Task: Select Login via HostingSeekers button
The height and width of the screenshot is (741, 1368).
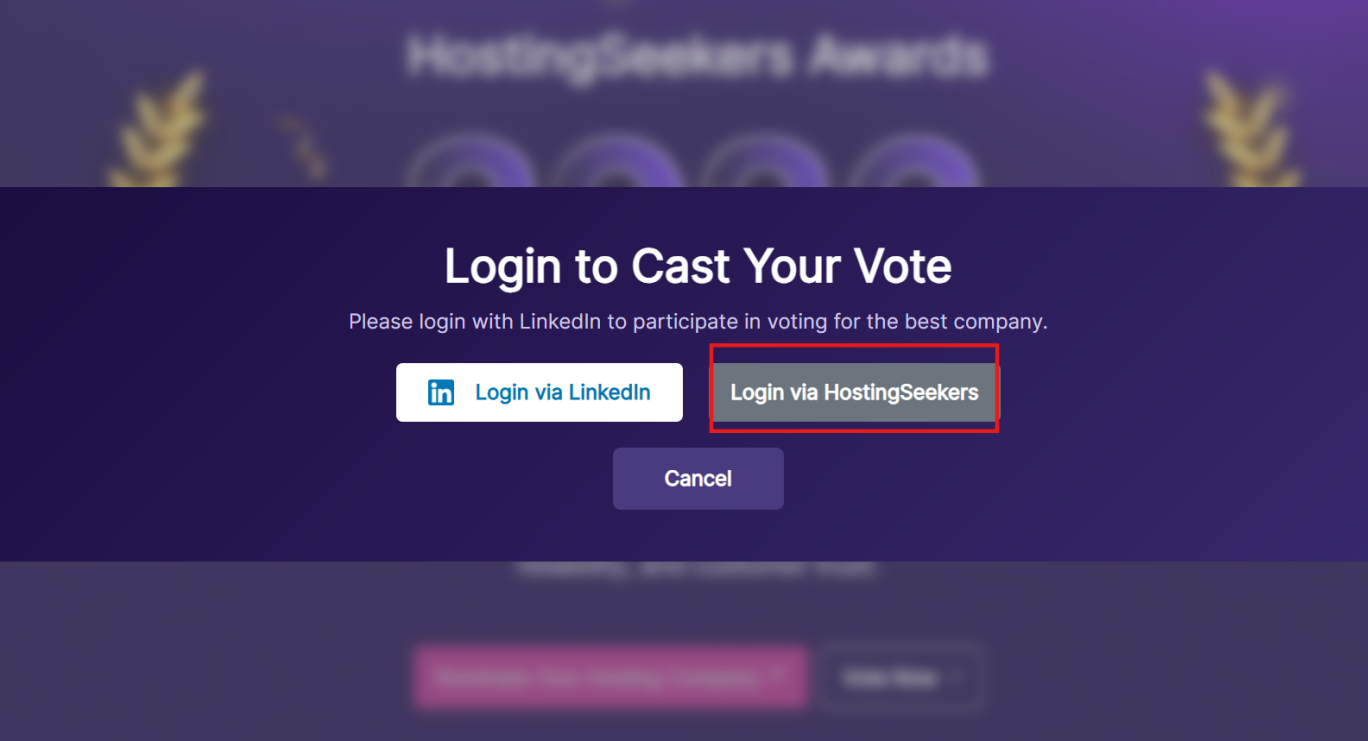Action: pos(854,392)
